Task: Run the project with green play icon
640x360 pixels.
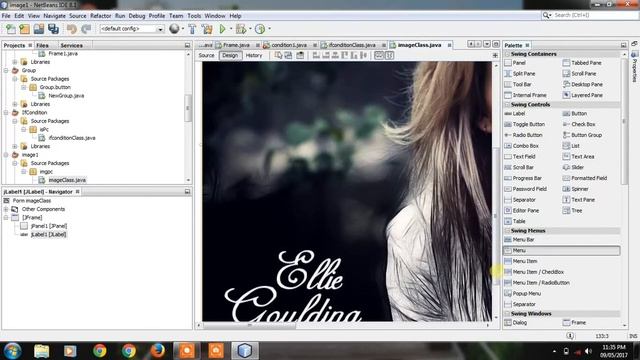Action: tap(222, 29)
